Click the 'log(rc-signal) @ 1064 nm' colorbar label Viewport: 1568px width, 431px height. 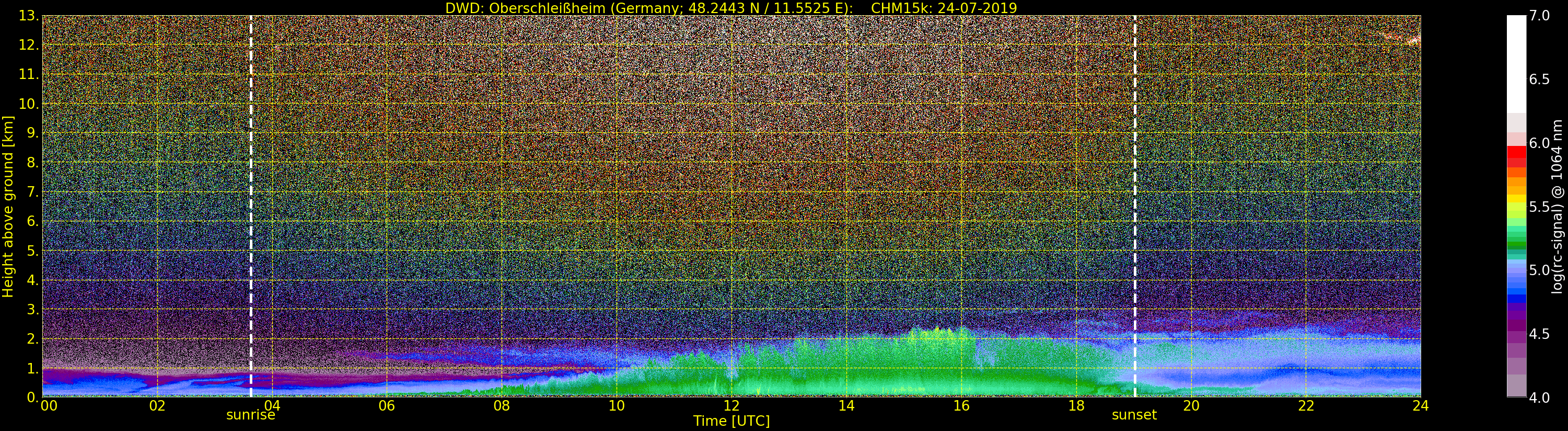(1558, 206)
